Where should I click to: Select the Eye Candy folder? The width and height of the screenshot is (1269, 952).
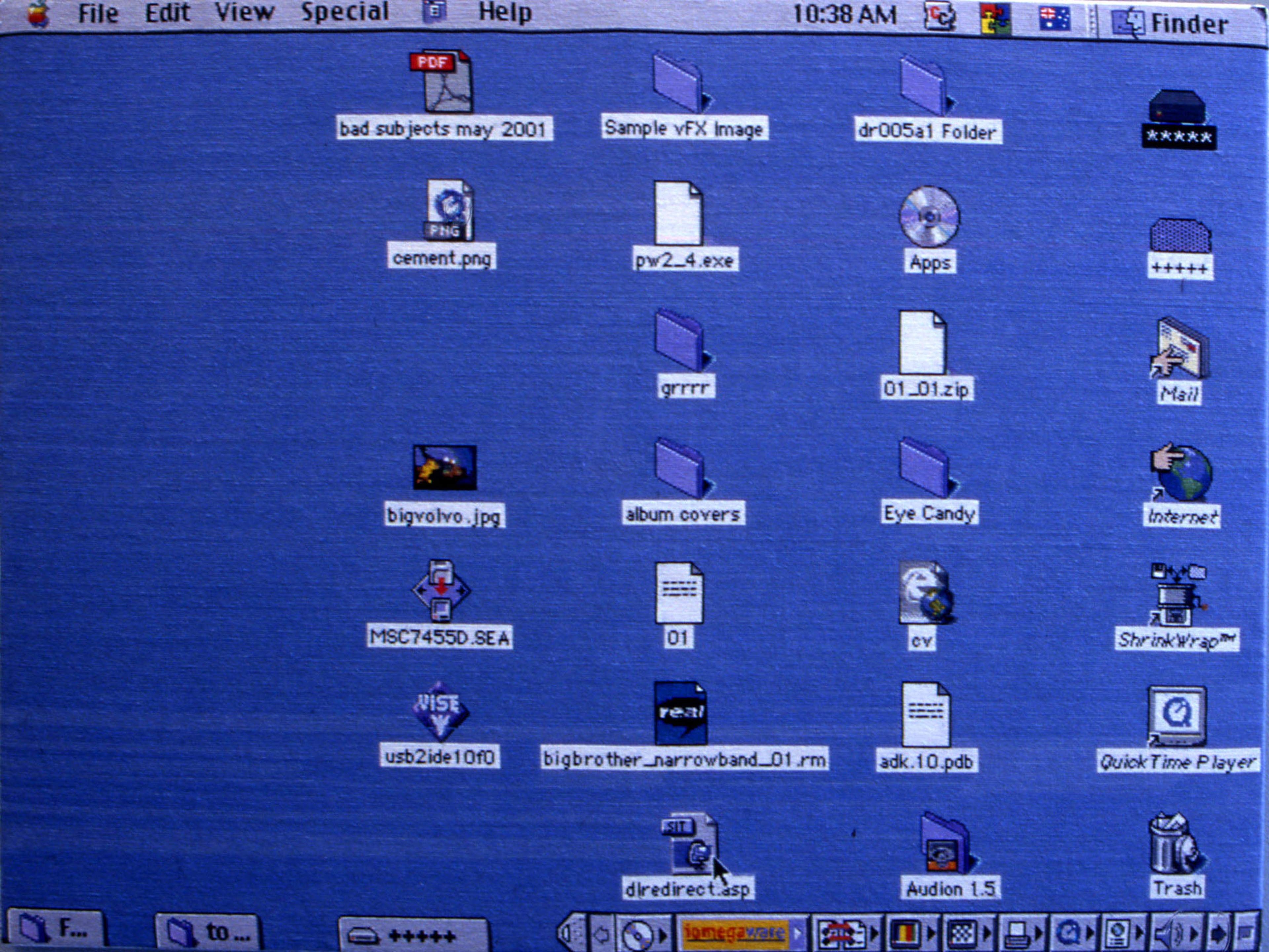point(926,468)
